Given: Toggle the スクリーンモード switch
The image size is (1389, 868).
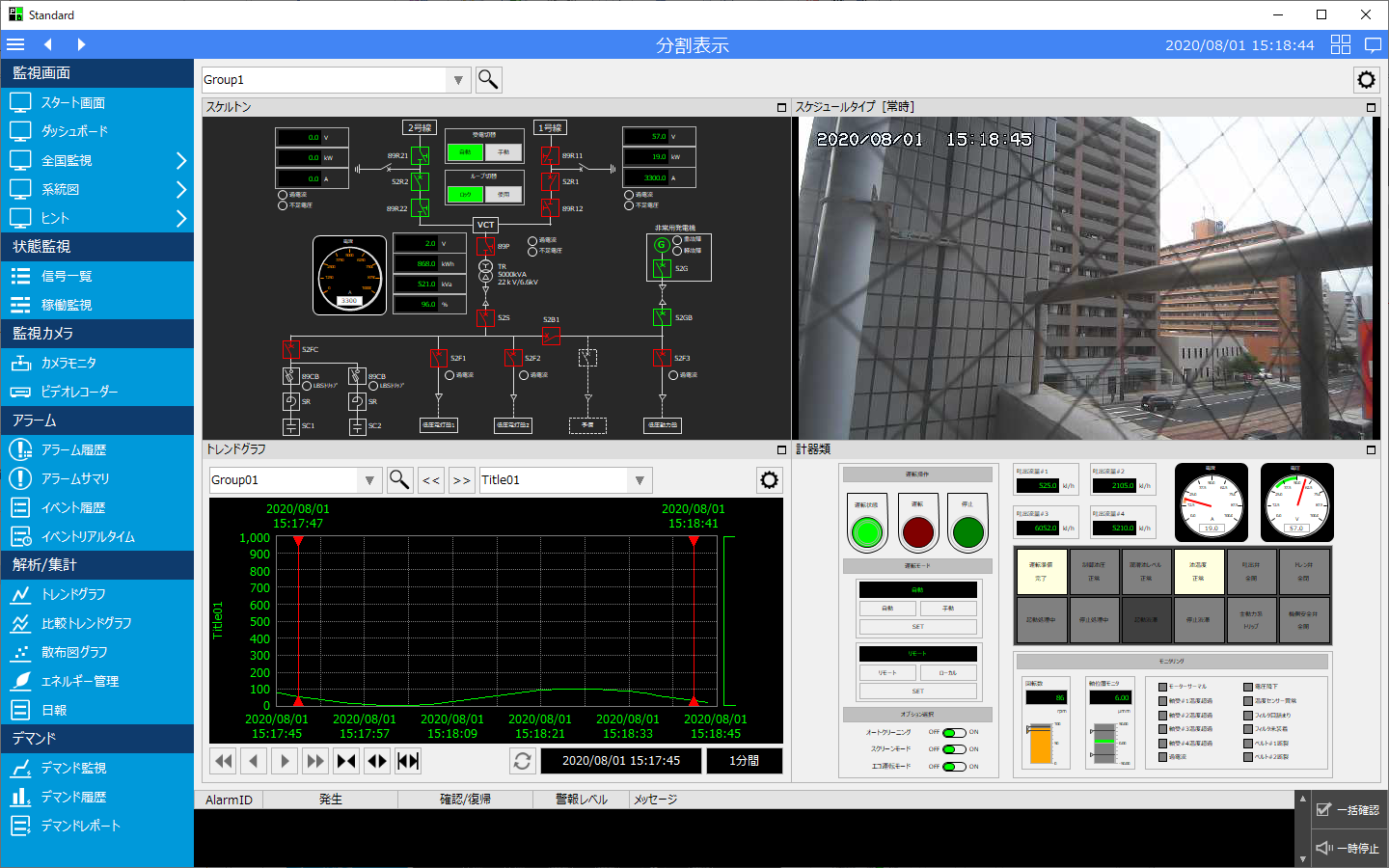Looking at the screenshot, I should coord(954,749).
